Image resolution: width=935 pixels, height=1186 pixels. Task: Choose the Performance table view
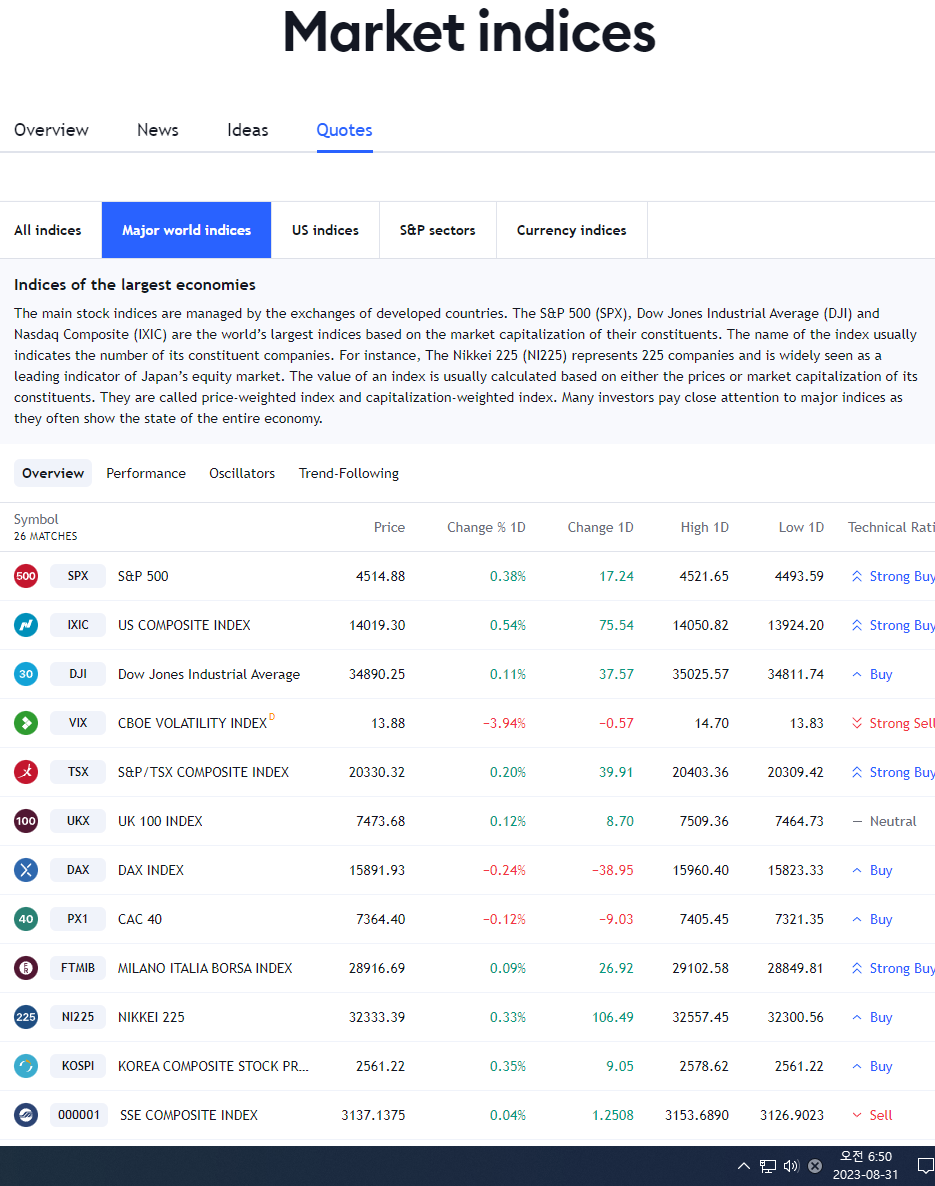point(146,473)
